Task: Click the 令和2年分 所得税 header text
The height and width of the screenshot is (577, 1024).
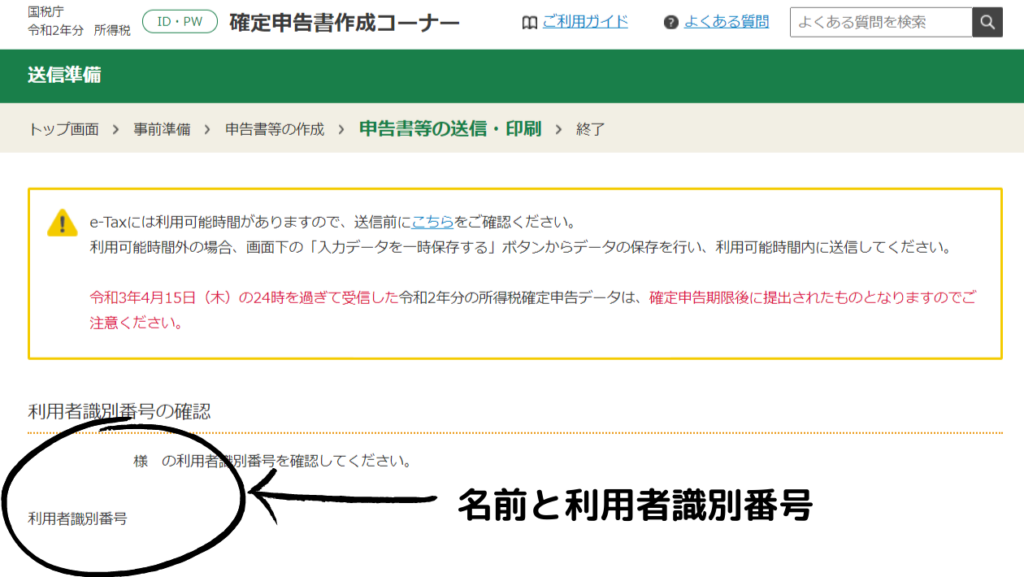Action: pos(79,31)
